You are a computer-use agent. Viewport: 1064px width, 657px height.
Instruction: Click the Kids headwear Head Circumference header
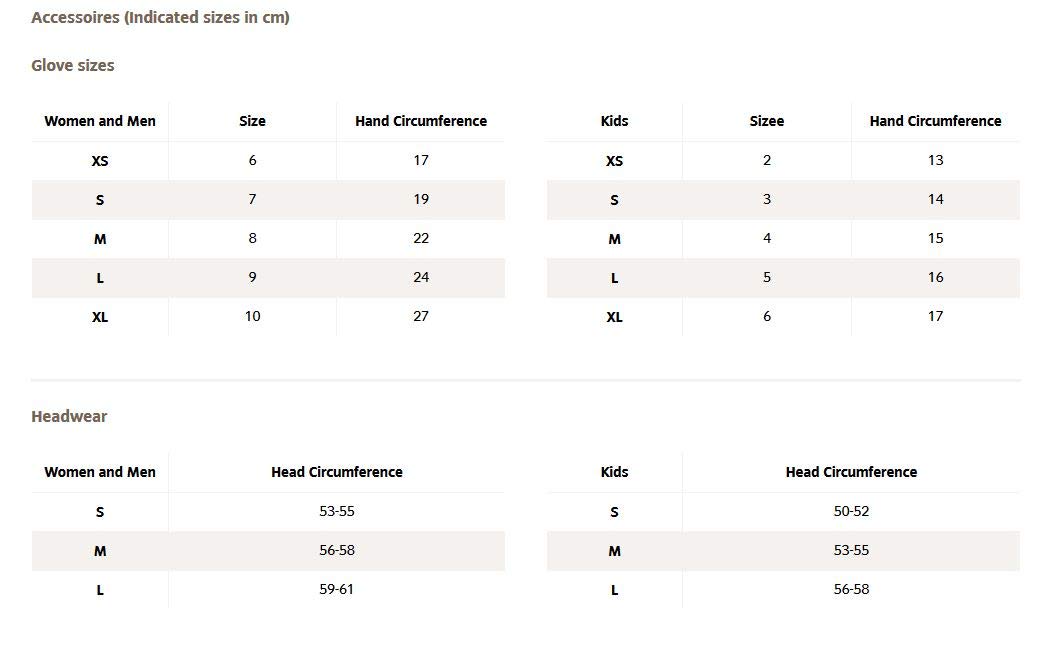coord(851,472)
